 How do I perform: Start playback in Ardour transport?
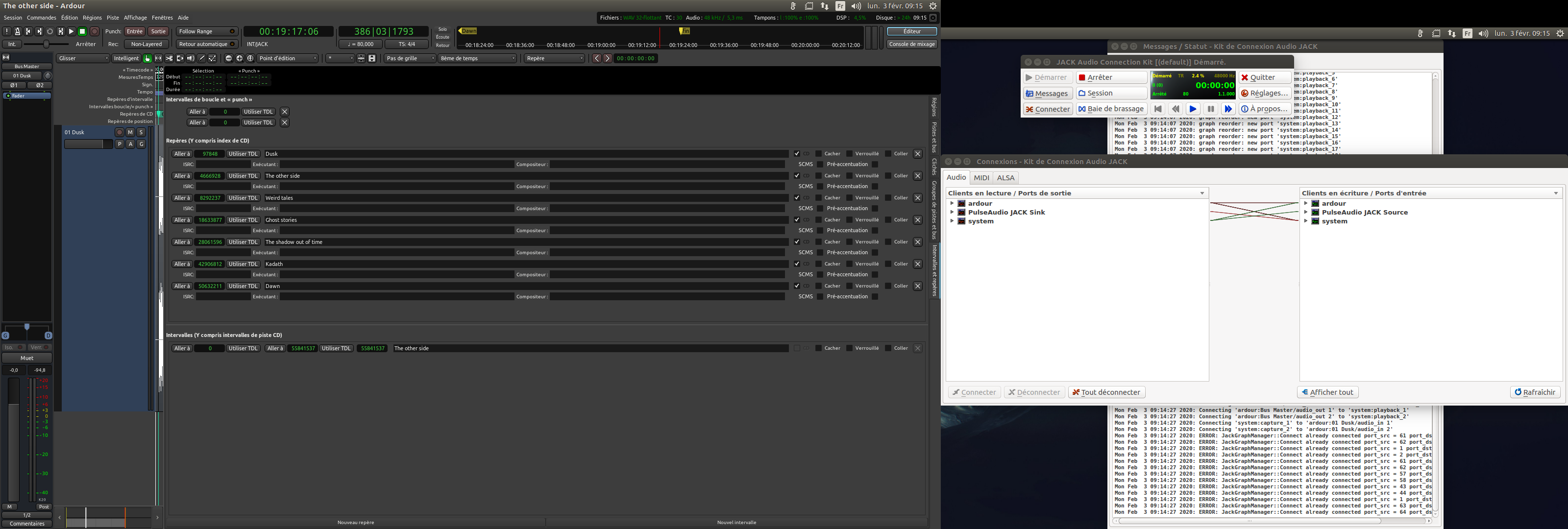coord(71,32)
